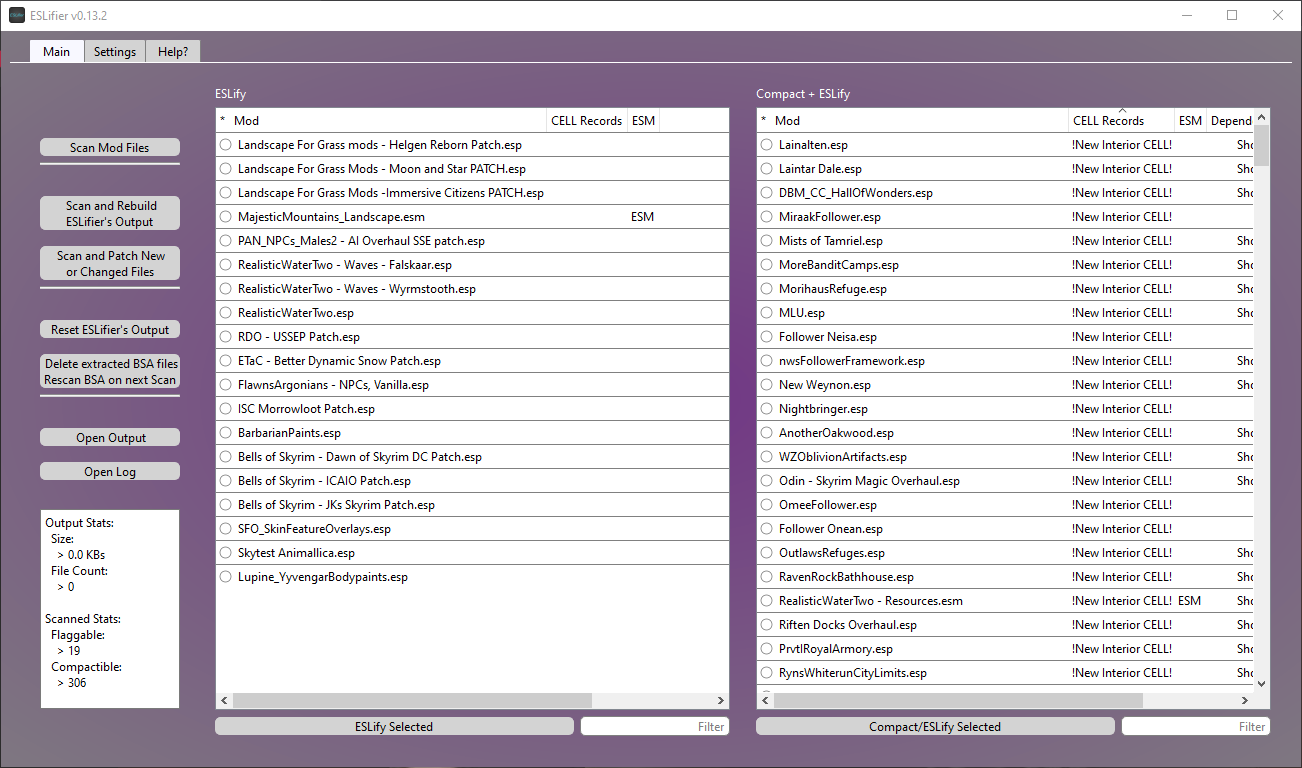Switch to the Main tab
Screen dimensions: 1302x768
click(x=56, y=51)
